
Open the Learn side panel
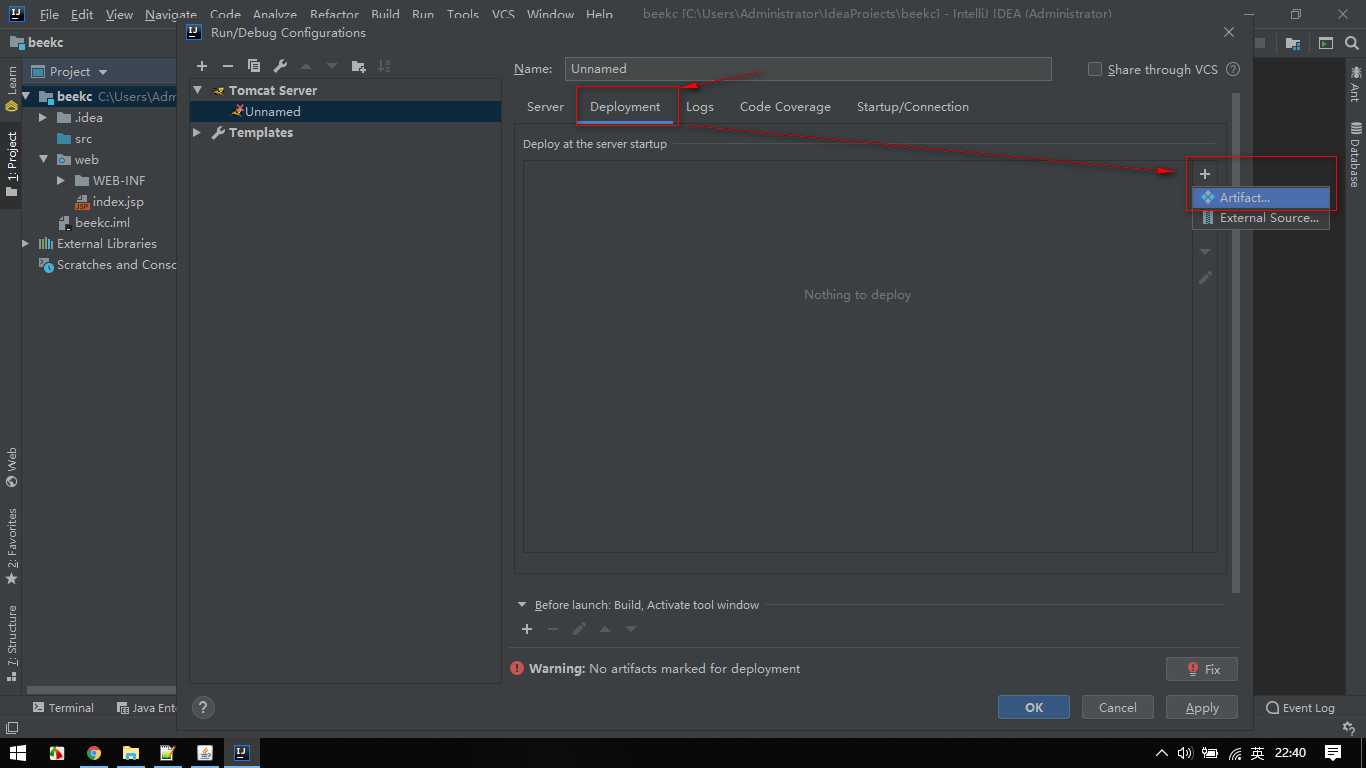(12, 88)
